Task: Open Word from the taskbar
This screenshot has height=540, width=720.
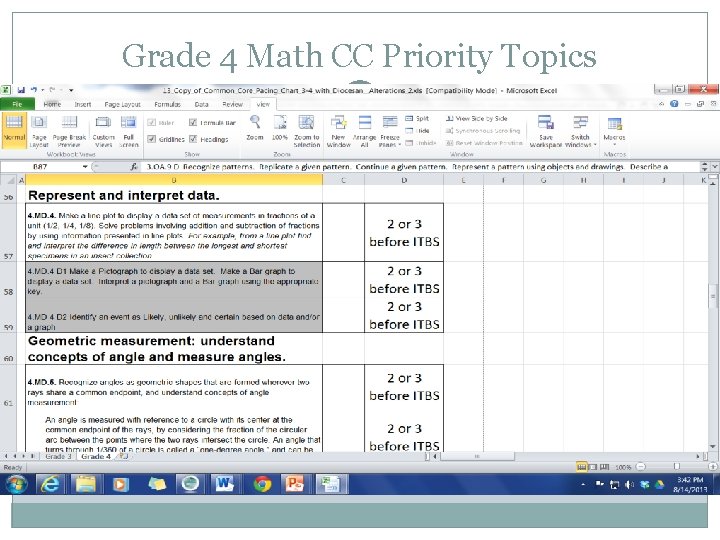Action: click(x=224, y=484)
